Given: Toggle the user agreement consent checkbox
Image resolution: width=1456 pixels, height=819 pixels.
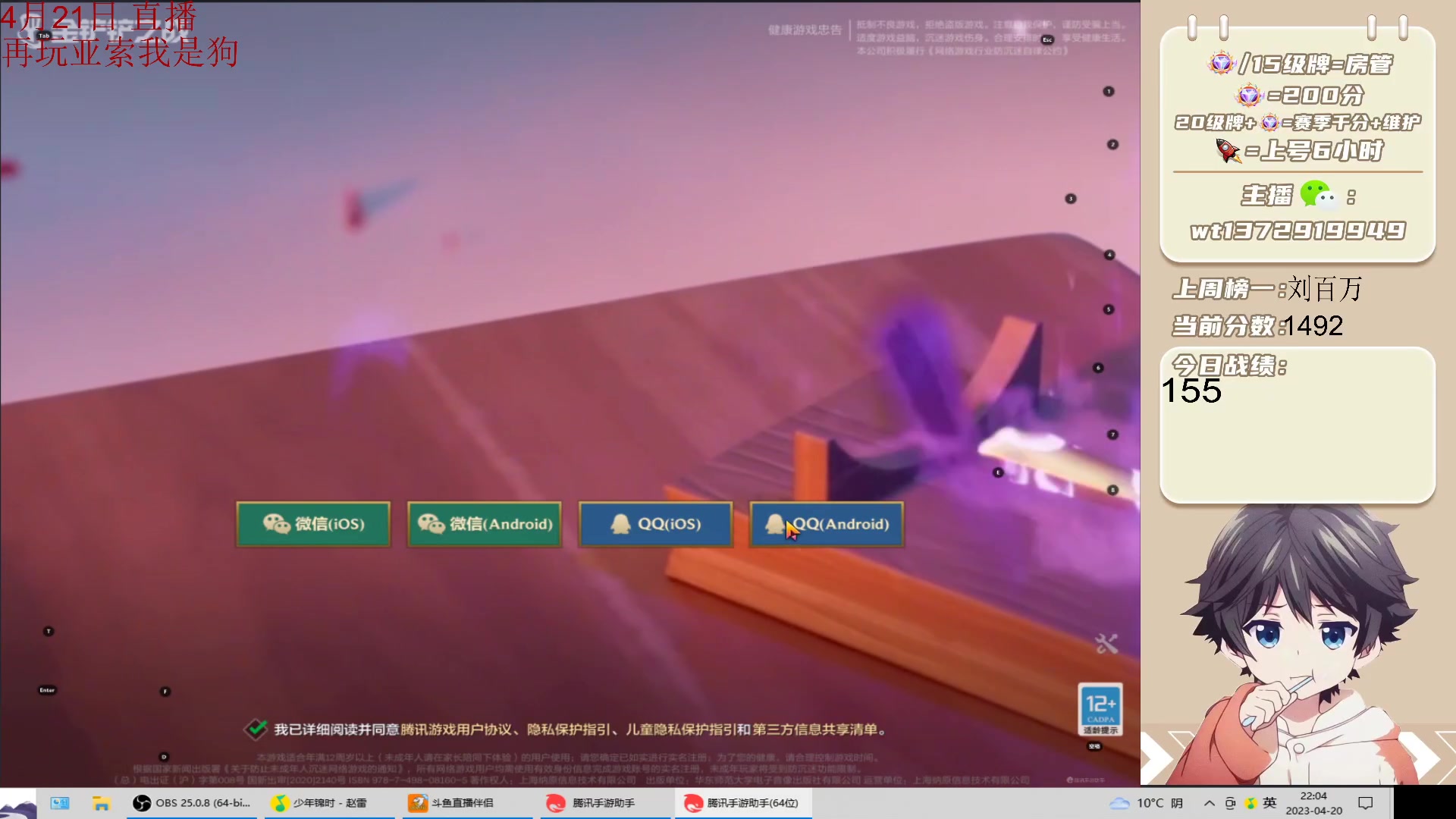Looking at the screenshot, I should coord(256,729).
